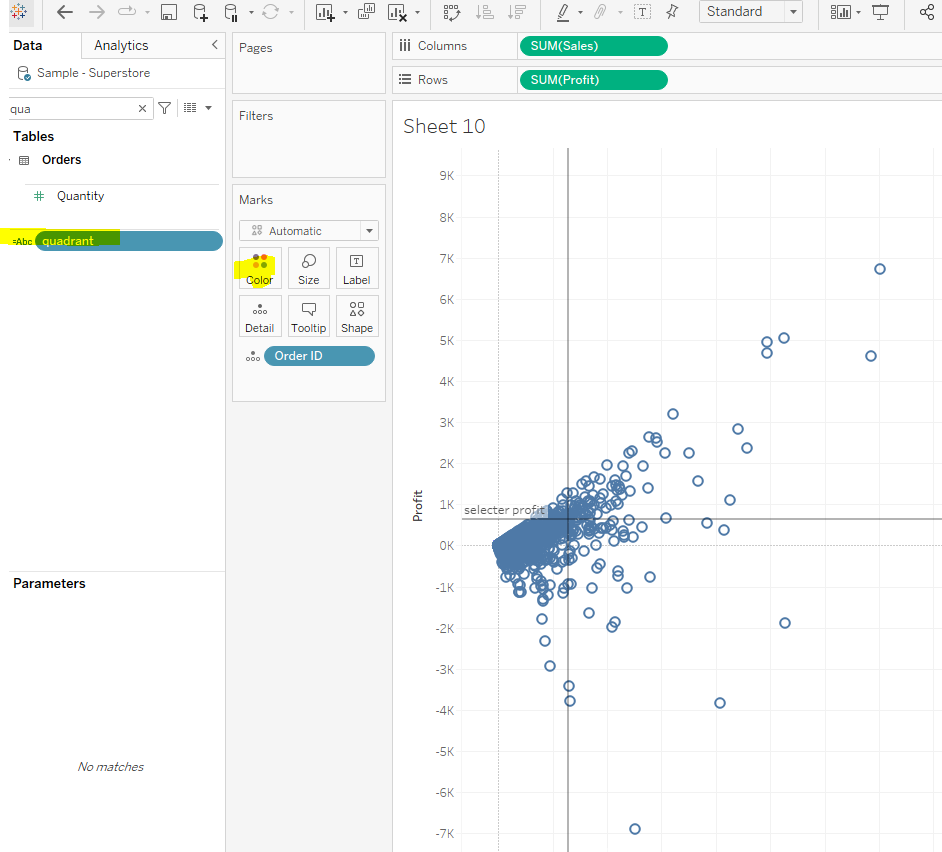Image resolution: width=942 pixels, height=852 pixels.
Task: Click the undo back arrow
Action: click(65, 12)
